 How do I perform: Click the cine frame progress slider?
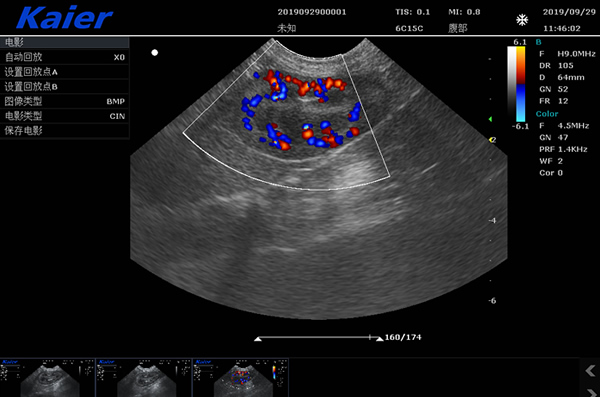coord(318,338)
